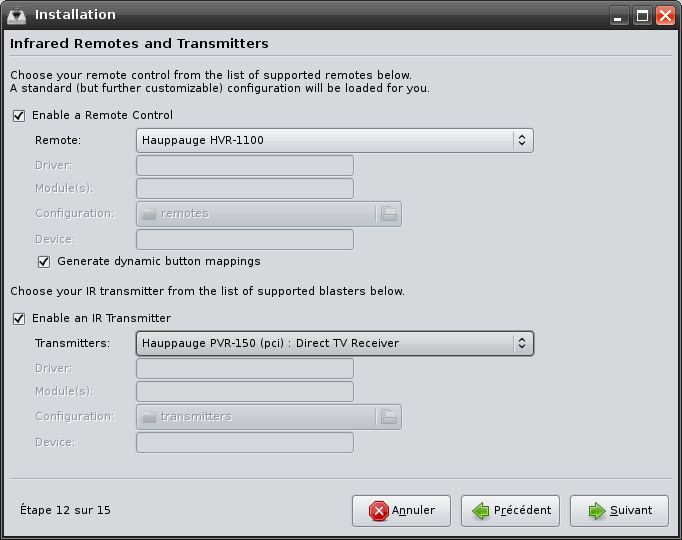
Task: Uncheck Enable a Remote Control
Action: click(19, 116)
